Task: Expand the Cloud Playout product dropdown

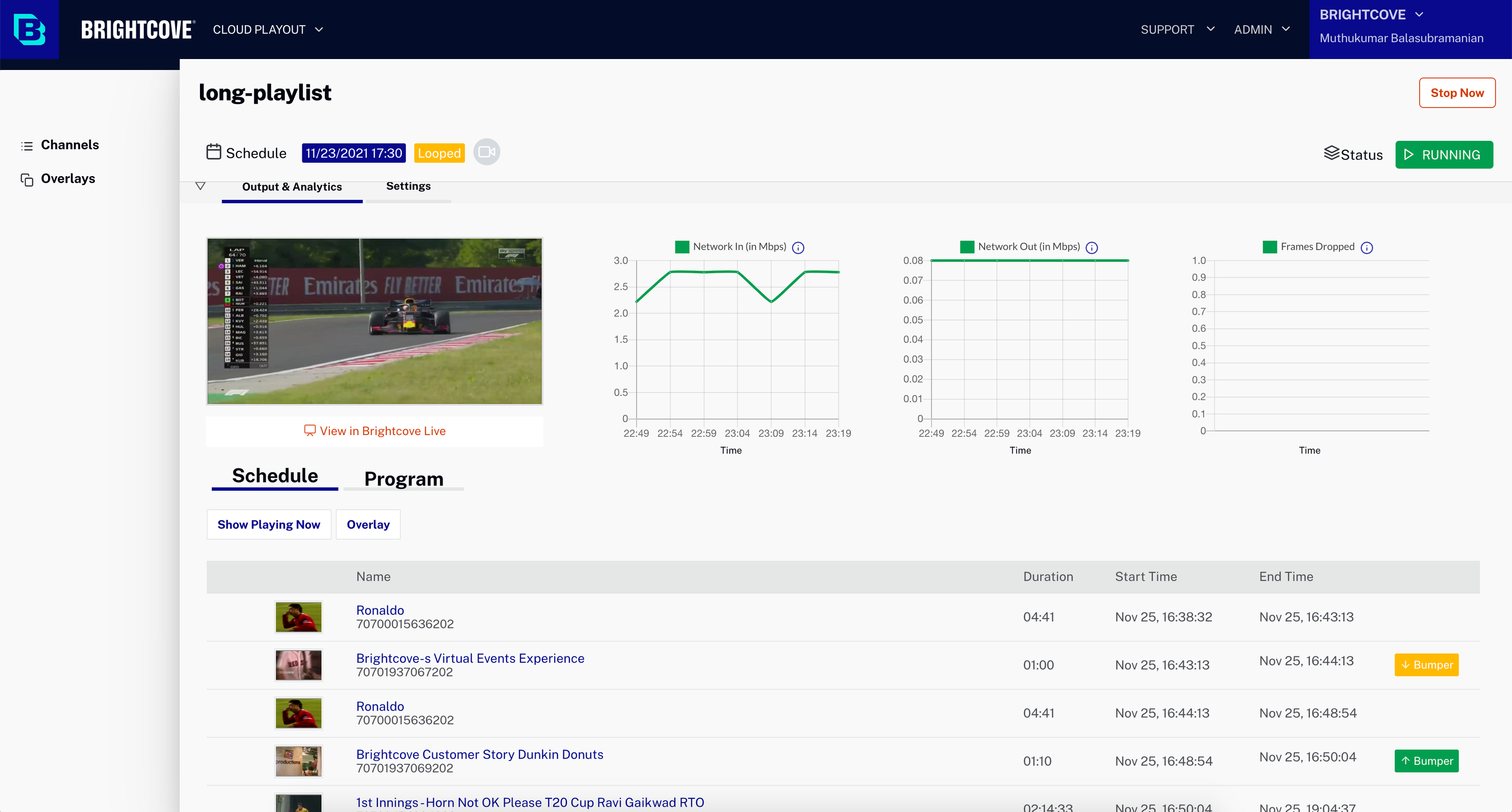Action: coord(268,29)
